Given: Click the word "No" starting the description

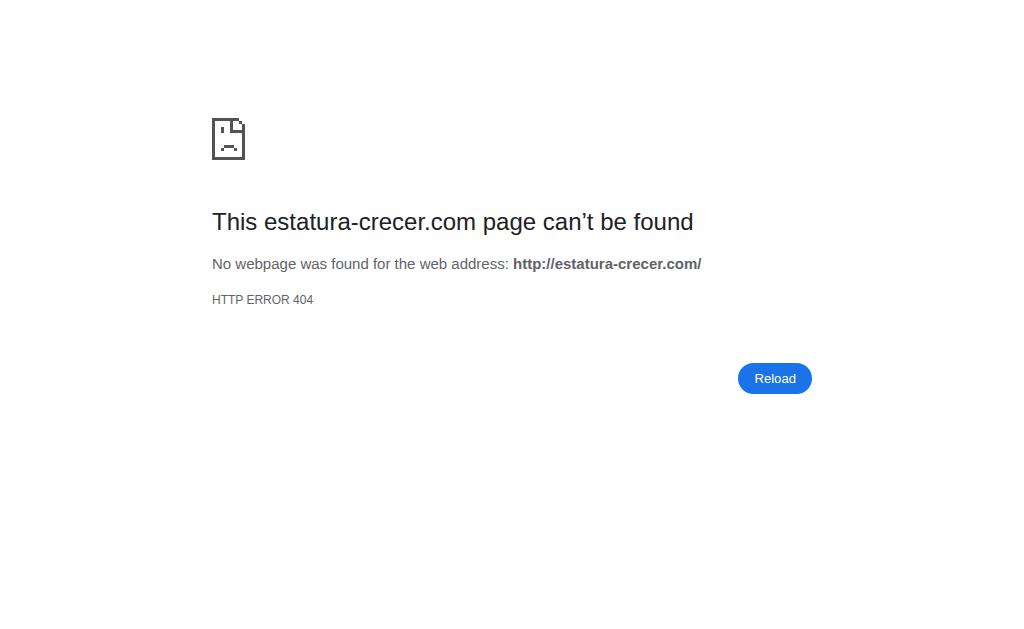Looking at the screenshot, I should pyautogui.click(x=221, y=264).
